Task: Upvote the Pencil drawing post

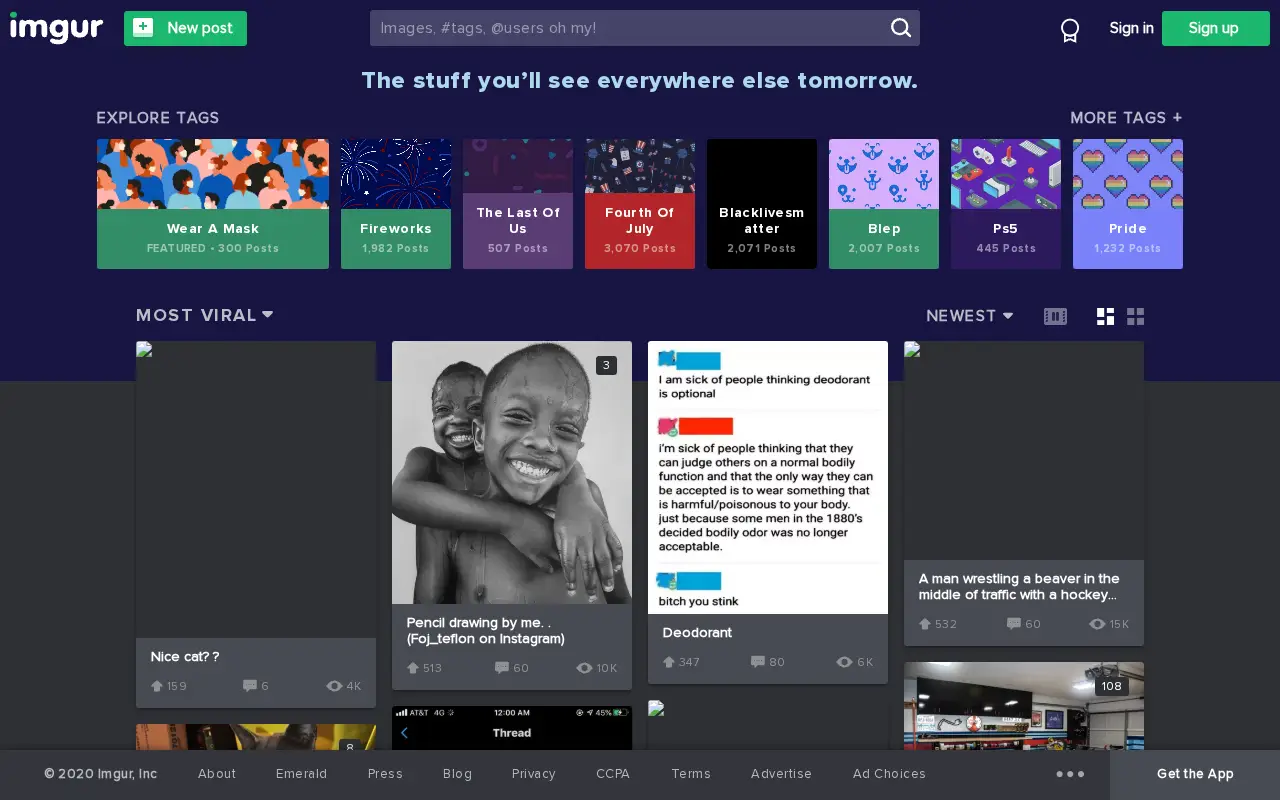Action: click(413, 668)
